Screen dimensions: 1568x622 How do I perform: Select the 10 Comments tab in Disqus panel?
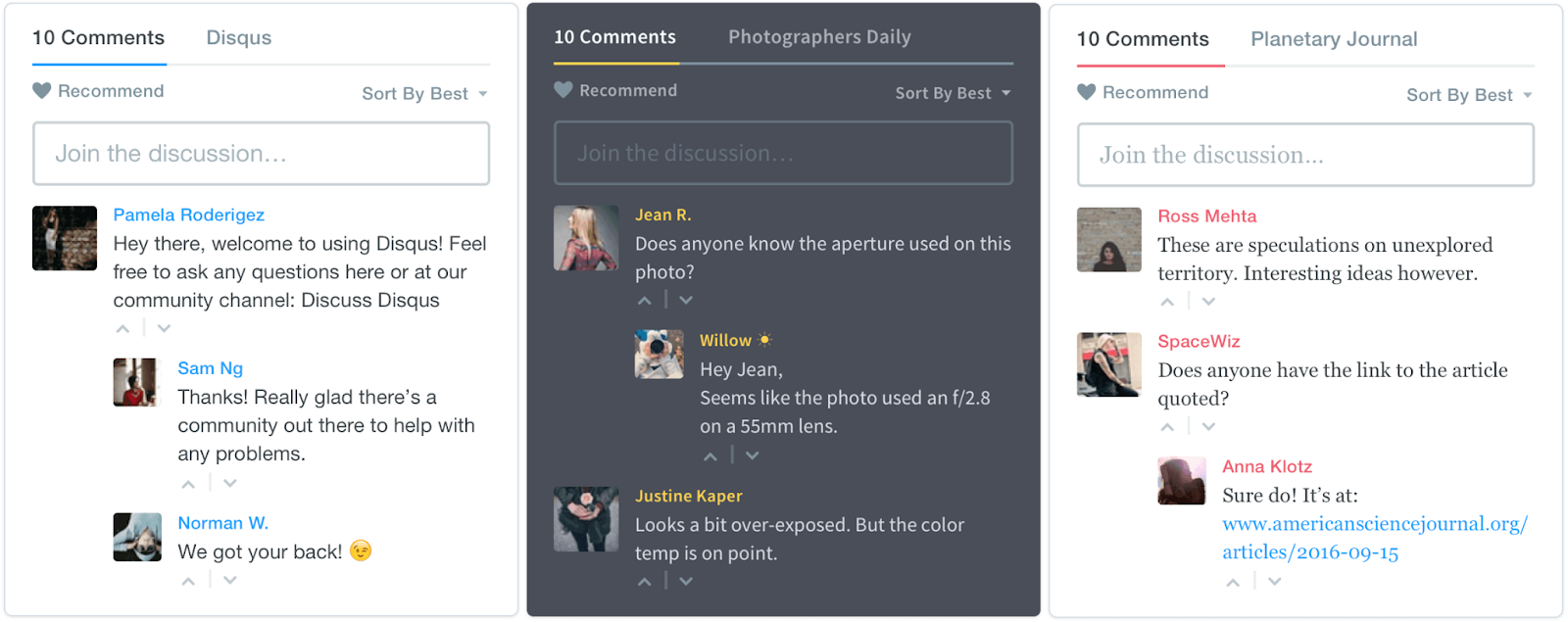coord(98,37)
